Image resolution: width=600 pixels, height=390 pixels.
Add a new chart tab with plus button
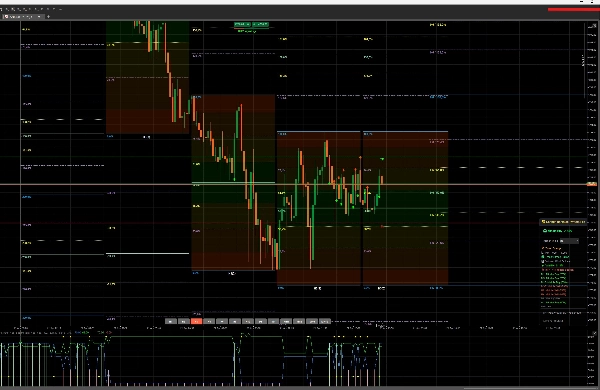pos(48,16)
